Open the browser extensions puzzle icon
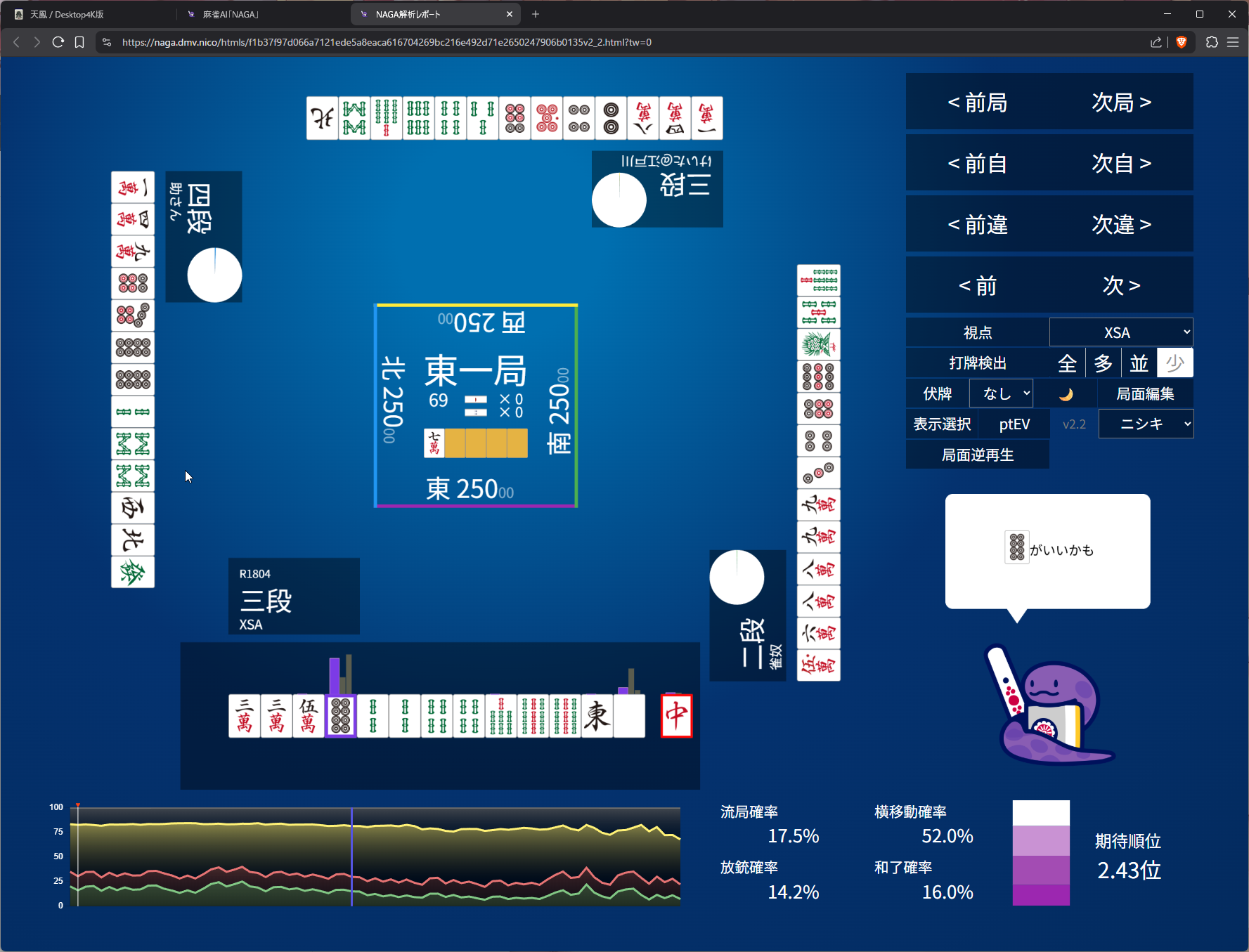Viewport: 1249px width, 952px height. pos(1212,42)
